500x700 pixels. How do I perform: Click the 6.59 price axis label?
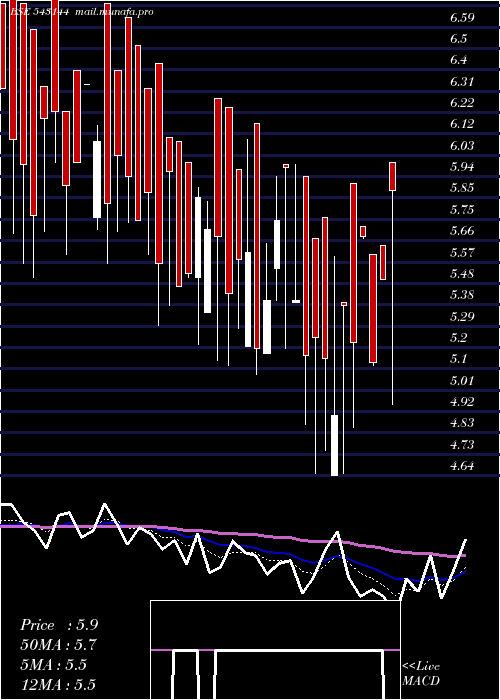point(462,18)
